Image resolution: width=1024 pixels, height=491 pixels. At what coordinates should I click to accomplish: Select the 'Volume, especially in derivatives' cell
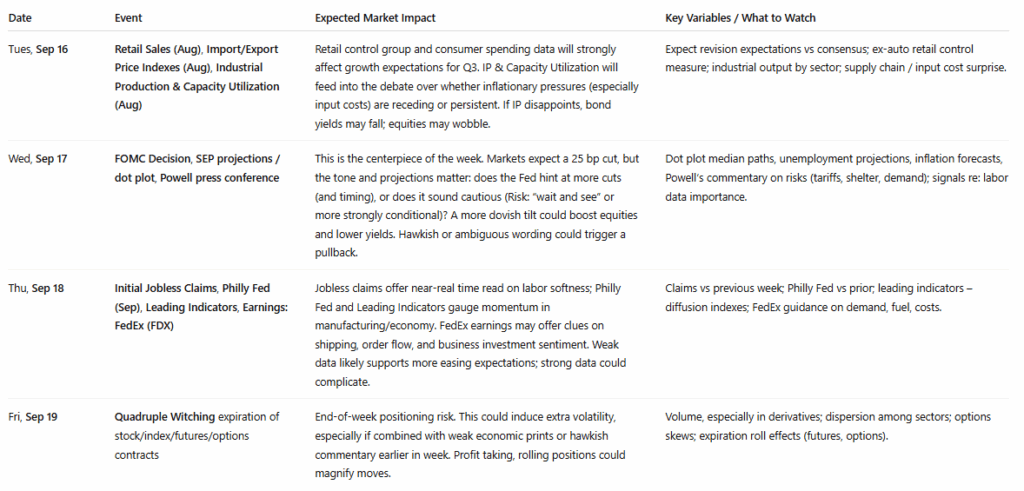(825, 424)
